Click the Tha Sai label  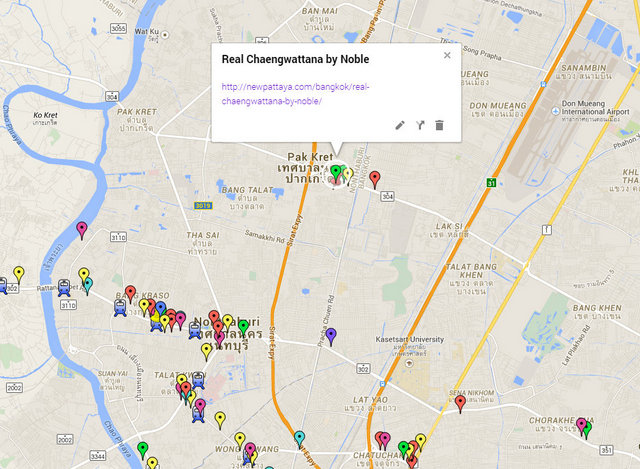click(x=203, y=243)
